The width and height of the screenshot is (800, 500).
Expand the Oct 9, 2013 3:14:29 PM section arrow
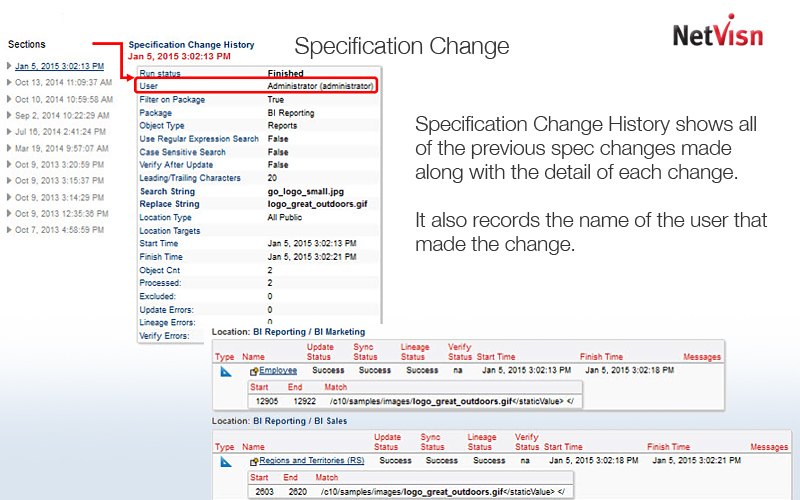tap(9, 197)
